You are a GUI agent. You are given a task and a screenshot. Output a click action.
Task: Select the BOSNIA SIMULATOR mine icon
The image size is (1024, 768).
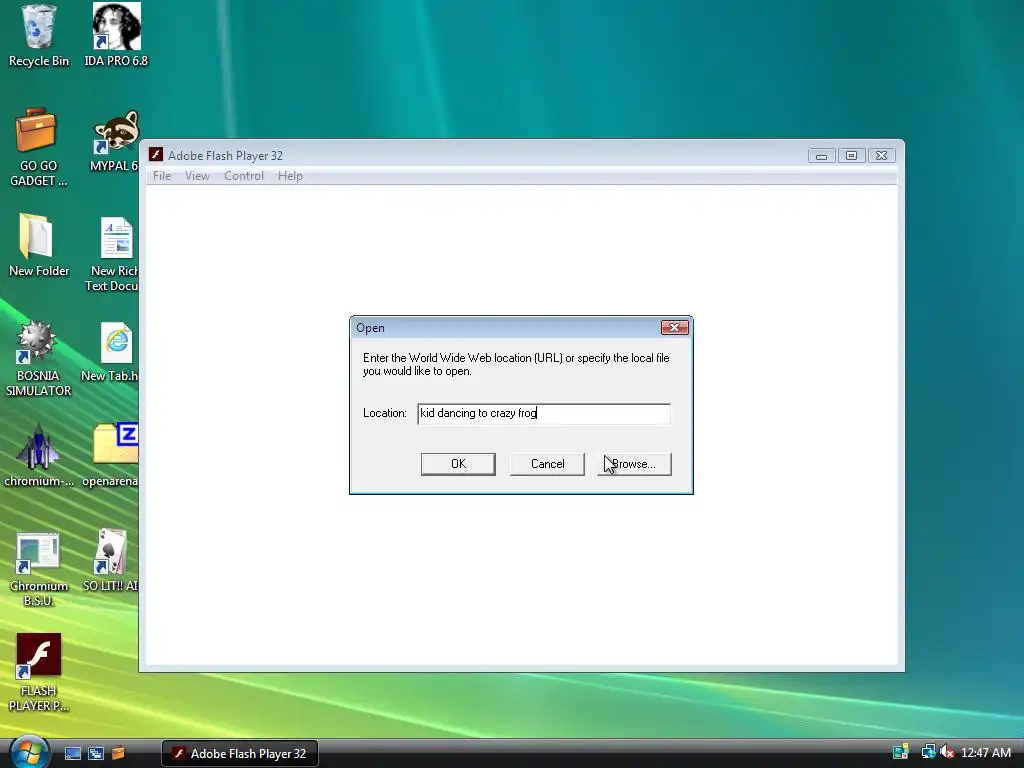[x=37, y=341]
